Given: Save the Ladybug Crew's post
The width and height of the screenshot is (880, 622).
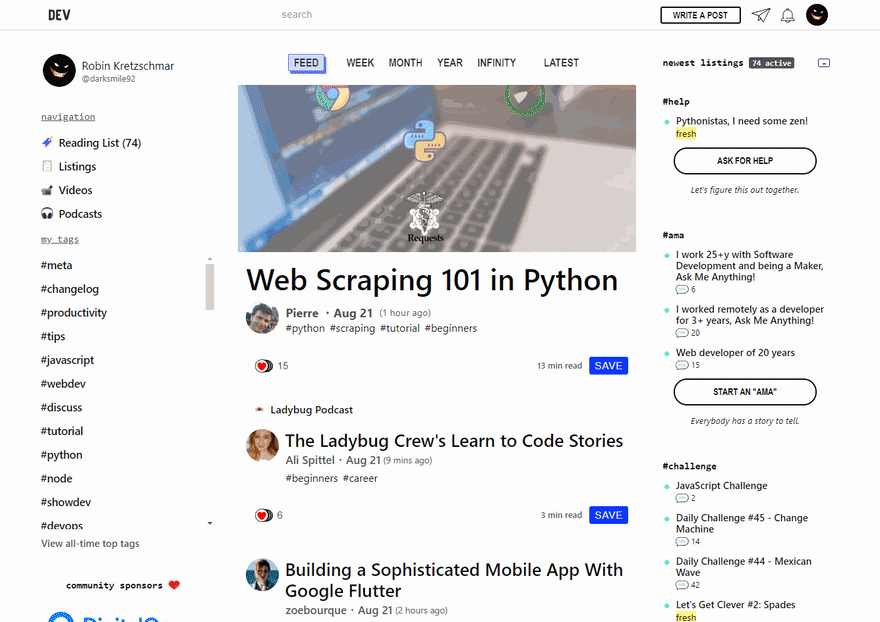Looking at the screenshot, I should [x=608, y=515].
